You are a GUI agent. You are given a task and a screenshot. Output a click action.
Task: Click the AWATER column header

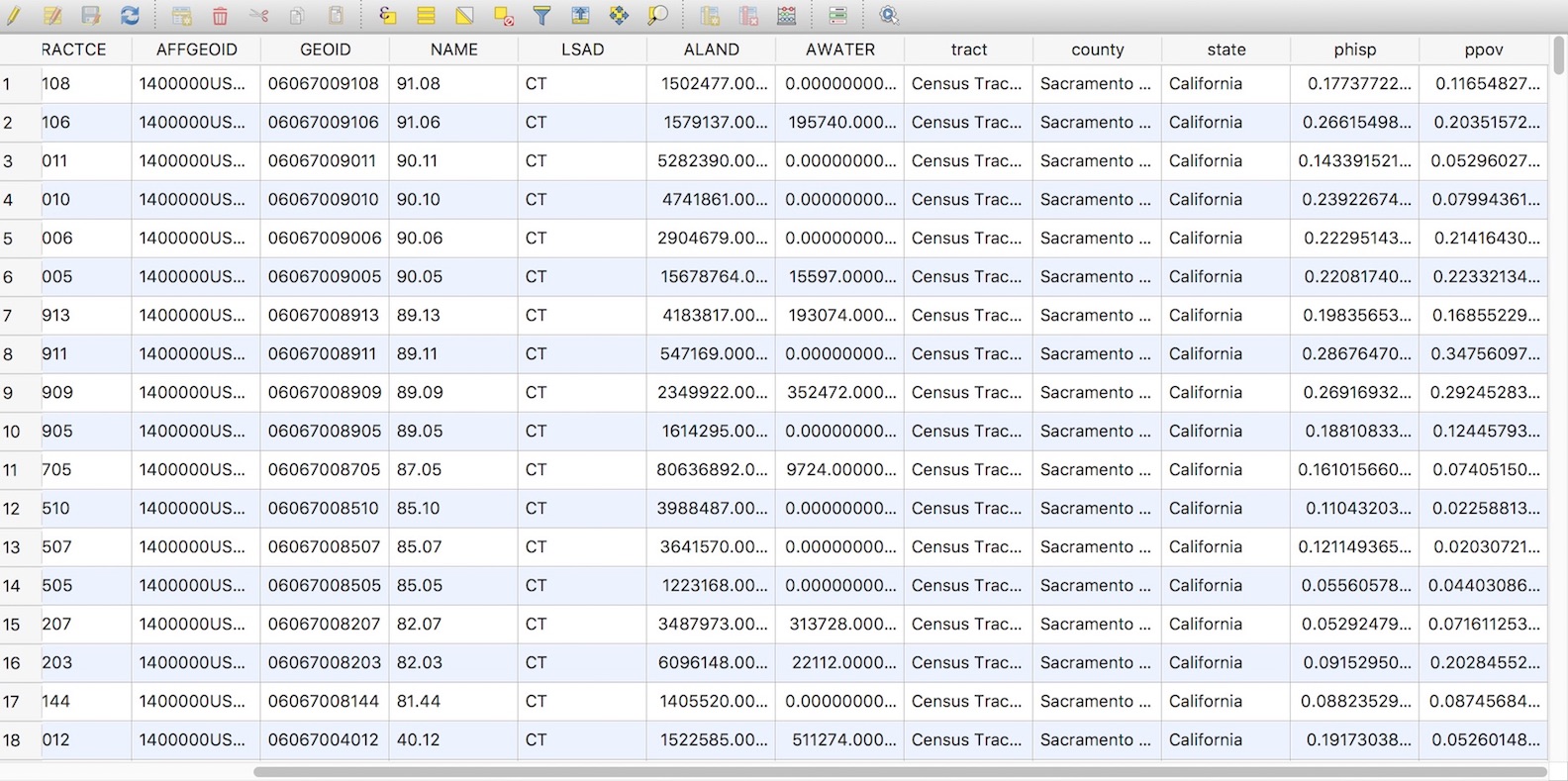[x=839, y=49]
